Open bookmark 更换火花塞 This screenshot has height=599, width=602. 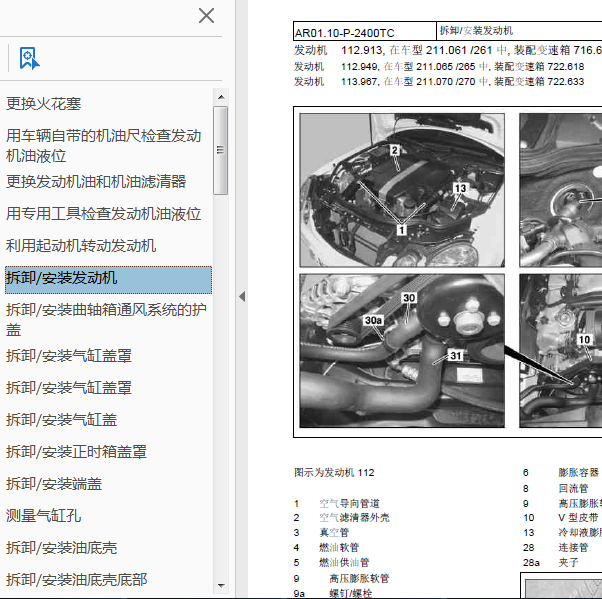43,104
